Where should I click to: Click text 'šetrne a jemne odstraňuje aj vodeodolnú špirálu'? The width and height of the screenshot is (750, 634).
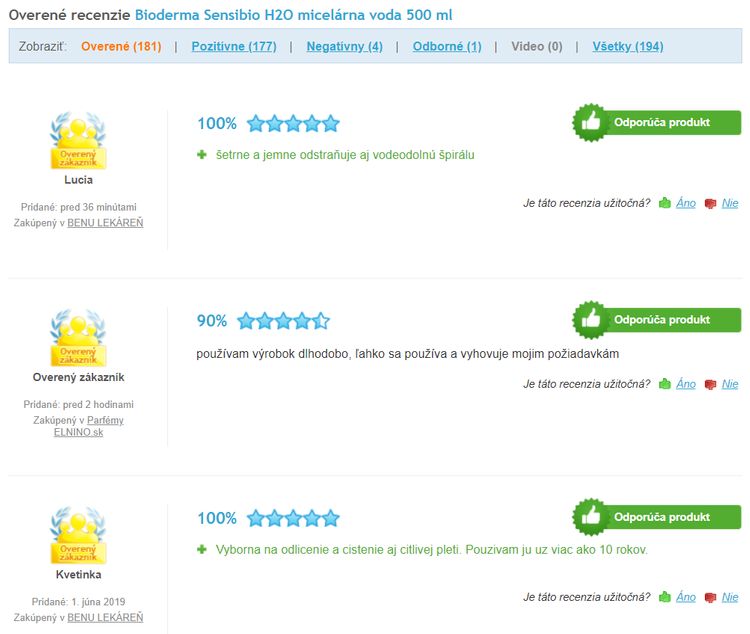click(345, 155)
